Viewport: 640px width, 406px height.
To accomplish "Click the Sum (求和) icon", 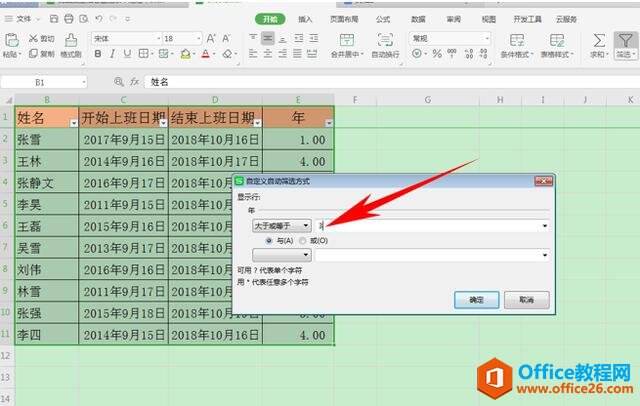I will coord(599,40).
